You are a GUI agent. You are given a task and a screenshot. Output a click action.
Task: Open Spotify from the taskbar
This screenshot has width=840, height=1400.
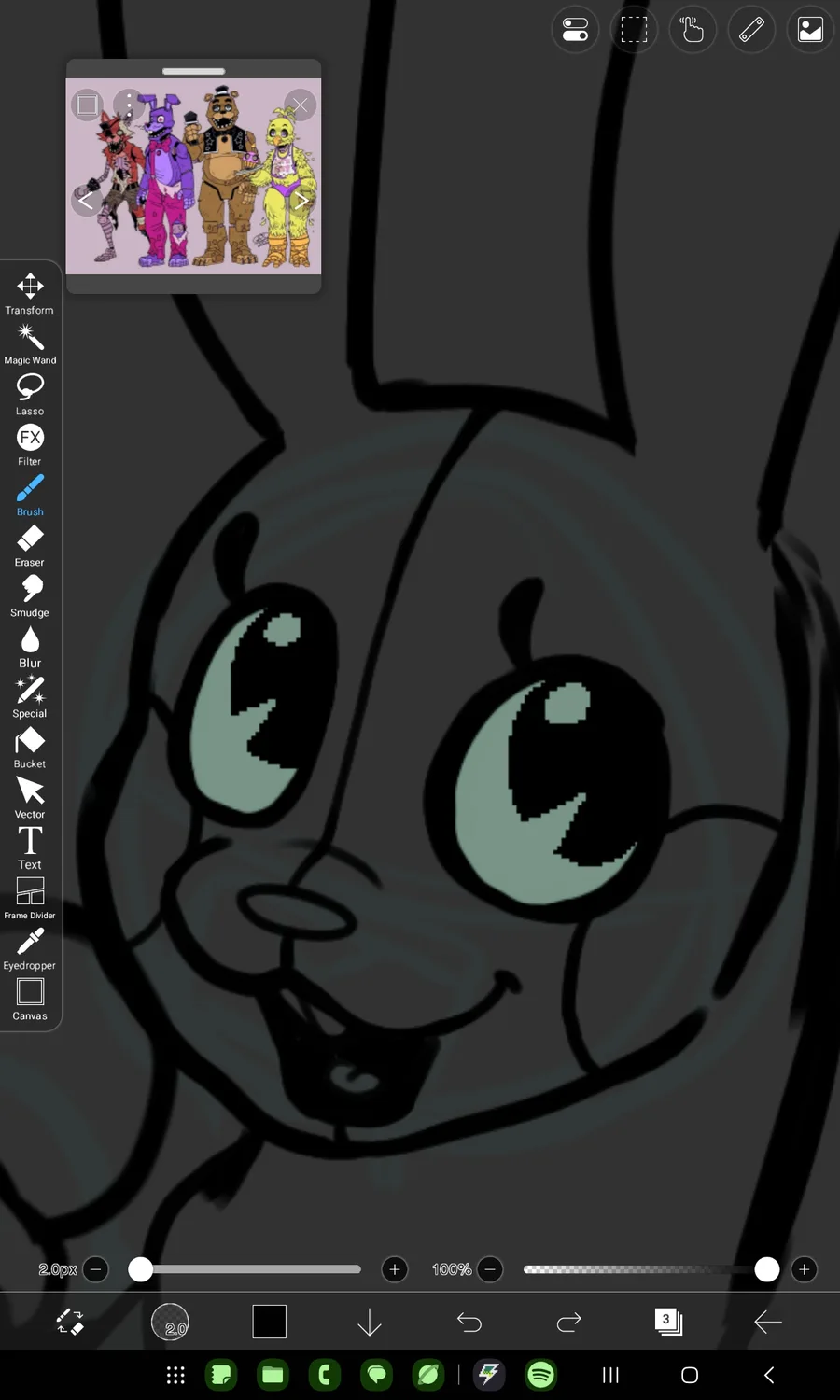(x=541, y=1375)
